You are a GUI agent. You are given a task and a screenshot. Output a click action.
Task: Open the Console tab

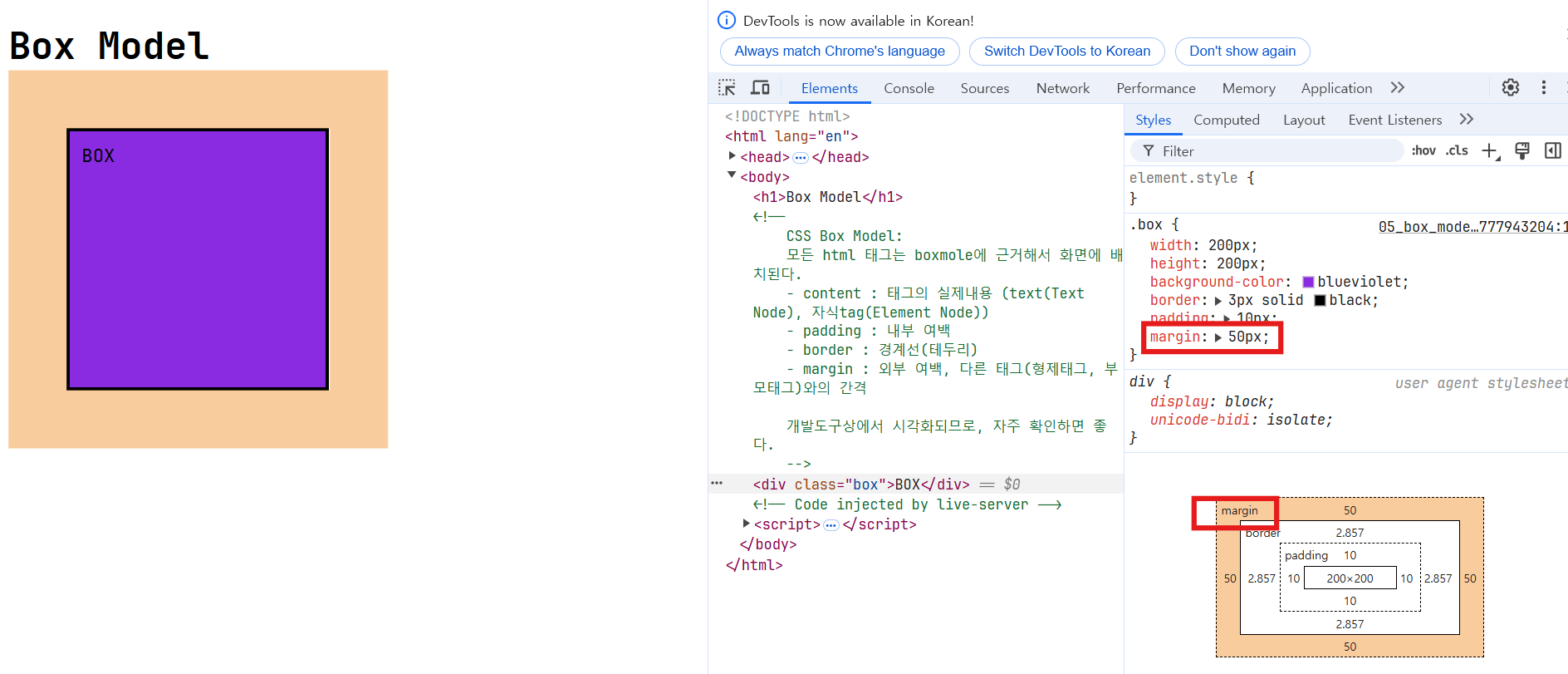909,88
